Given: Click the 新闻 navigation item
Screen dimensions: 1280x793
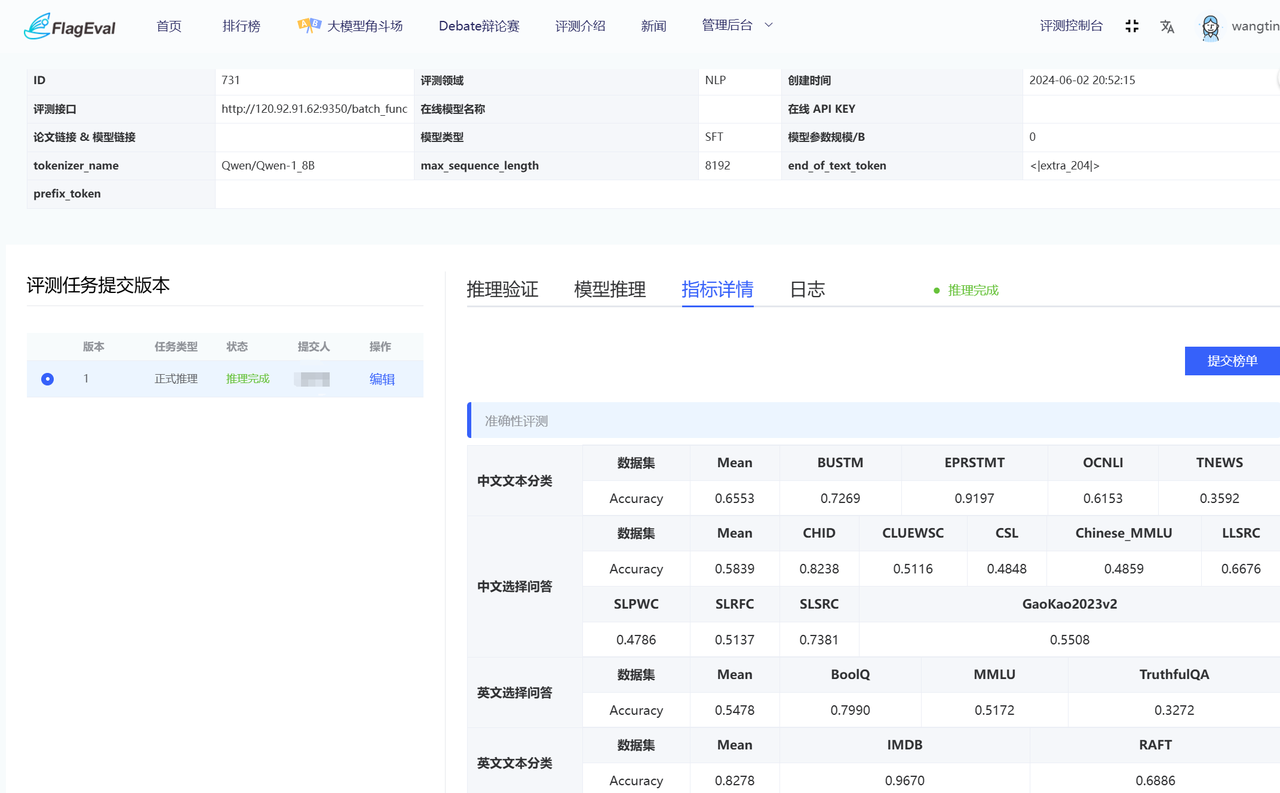Looking at the screenshot, I should pos(653,26).
